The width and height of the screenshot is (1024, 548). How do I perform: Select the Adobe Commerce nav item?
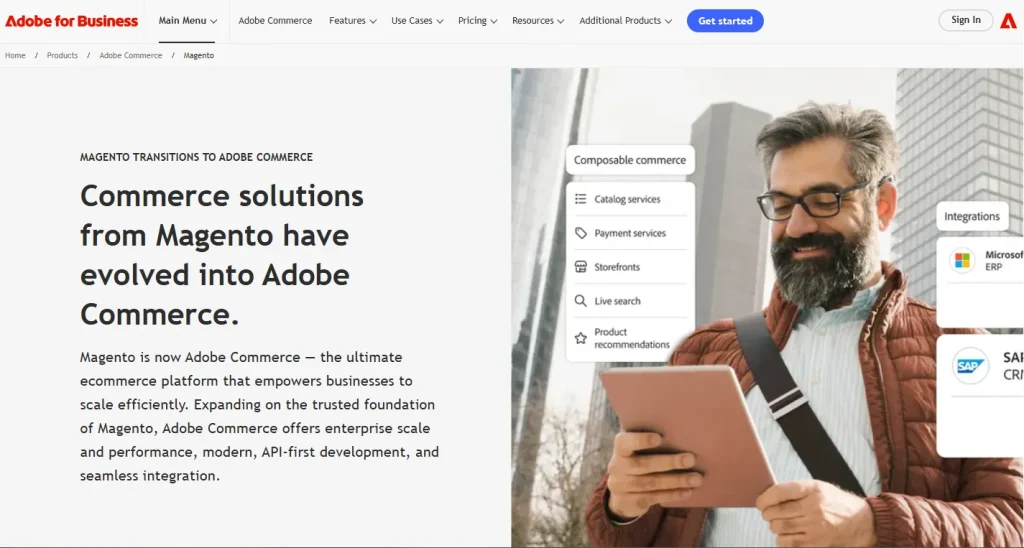point(275,21)
